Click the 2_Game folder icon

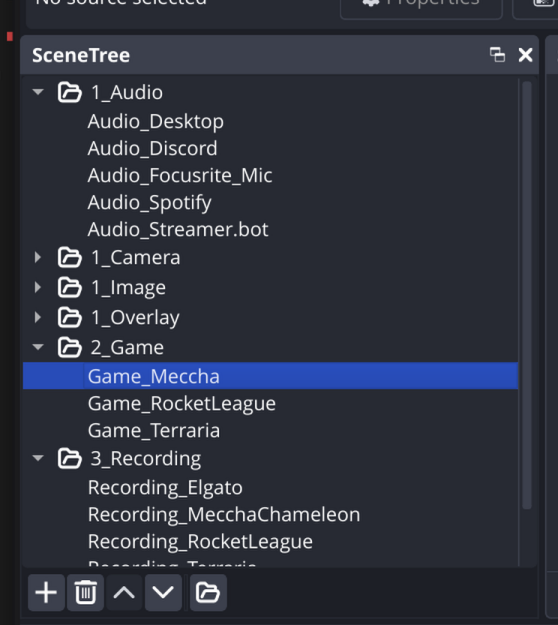point(70,348)
